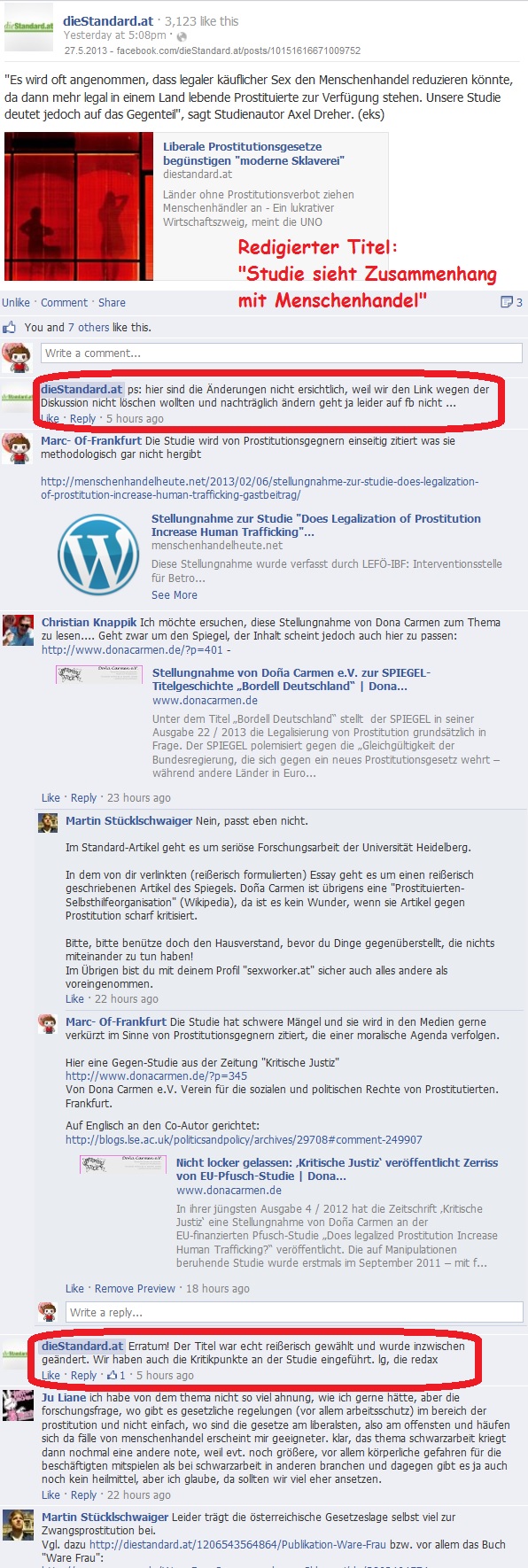Open the blogs.lse.ac.uk comment link
This screenshot has height=1568, width=528.
244,1140
